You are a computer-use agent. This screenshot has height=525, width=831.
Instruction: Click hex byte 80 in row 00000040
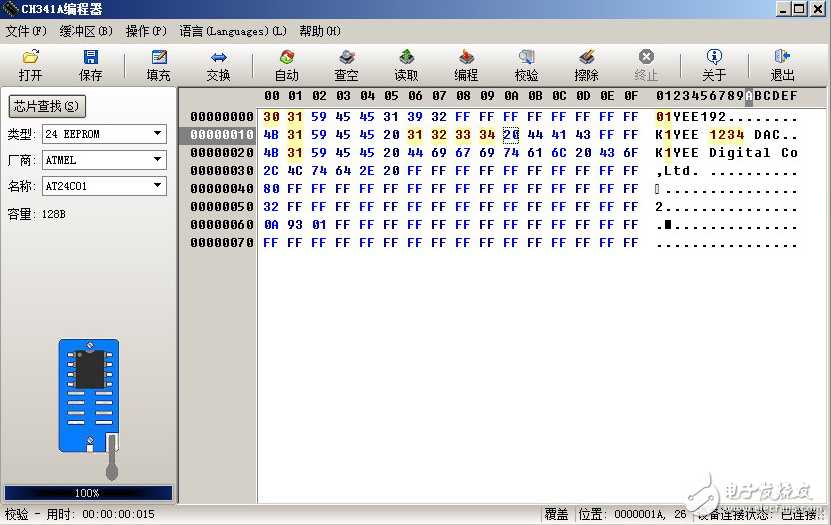(271, 189)
